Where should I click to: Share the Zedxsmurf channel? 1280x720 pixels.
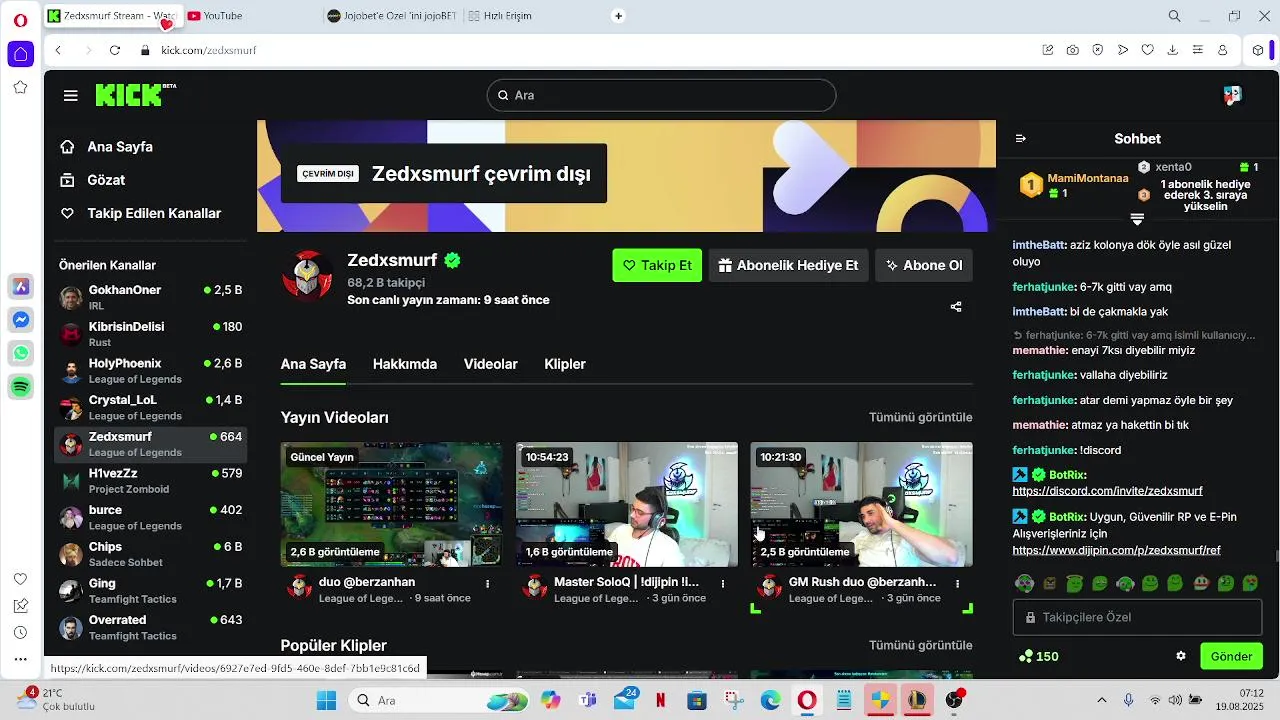click(x=956, y=307)
